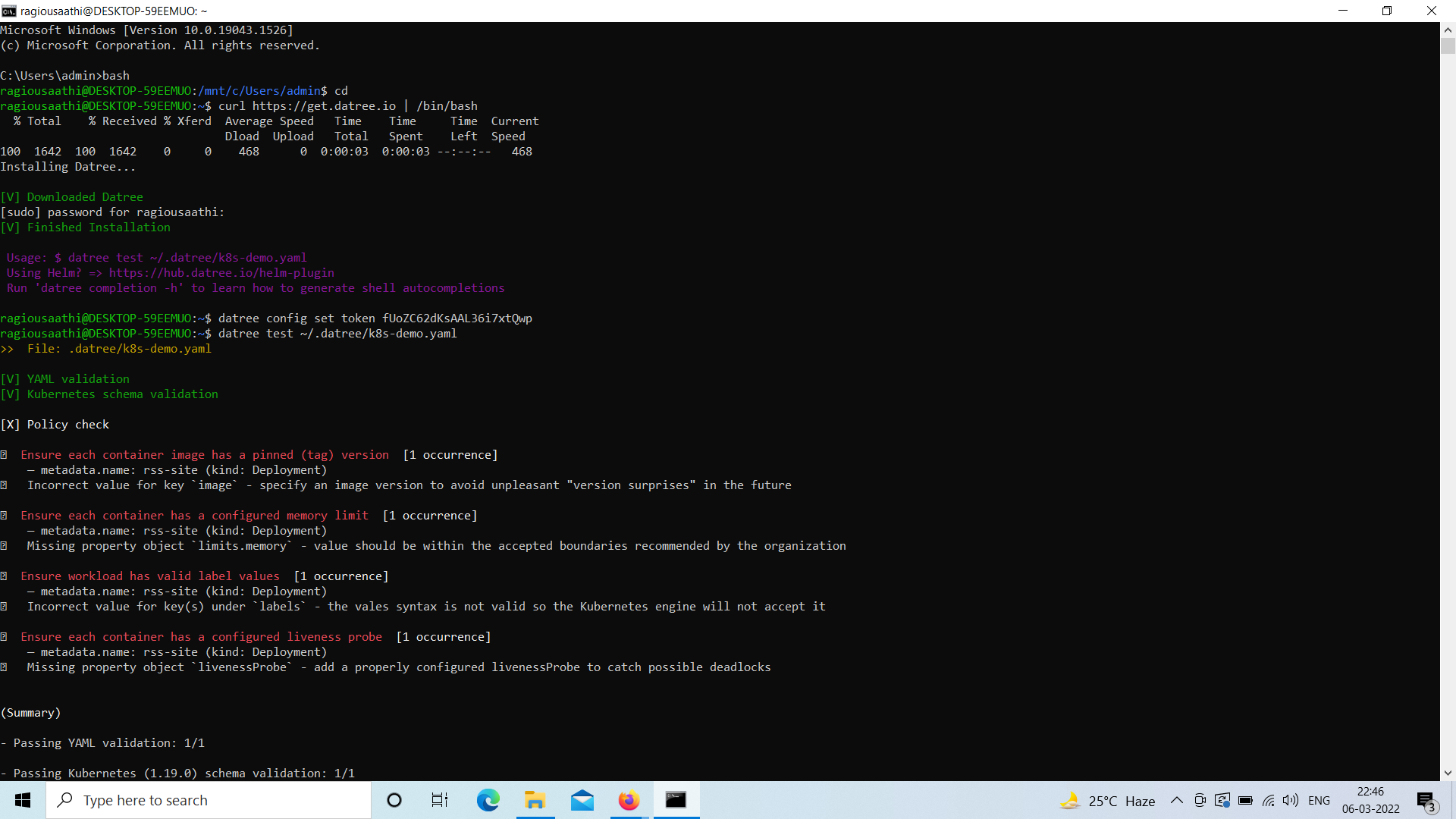Click '(Summary)' heading text

pos(31,713)
